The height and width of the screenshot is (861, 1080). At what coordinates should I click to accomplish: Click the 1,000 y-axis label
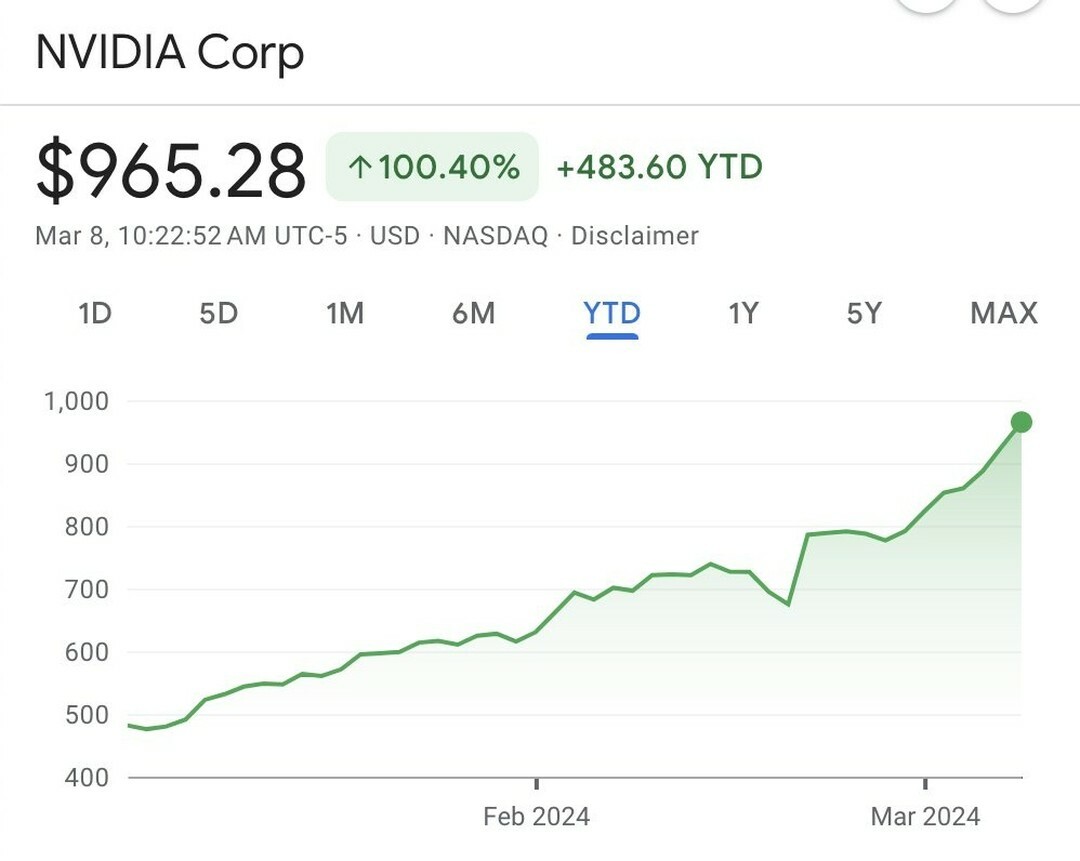coord(76,401)
